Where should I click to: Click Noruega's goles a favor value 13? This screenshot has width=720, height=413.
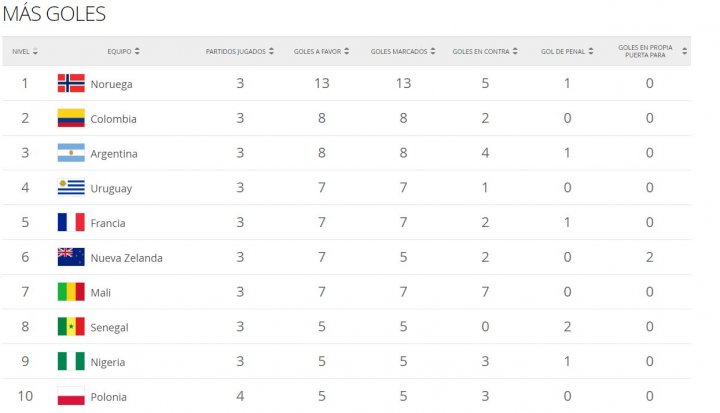(322, 83)
